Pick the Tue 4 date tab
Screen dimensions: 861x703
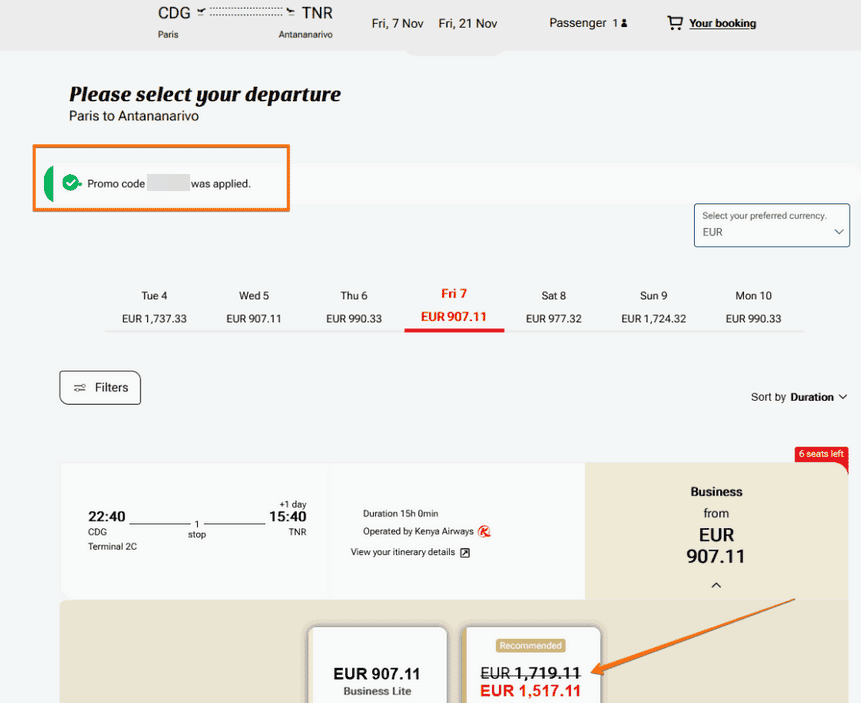[x=154, y=307]
